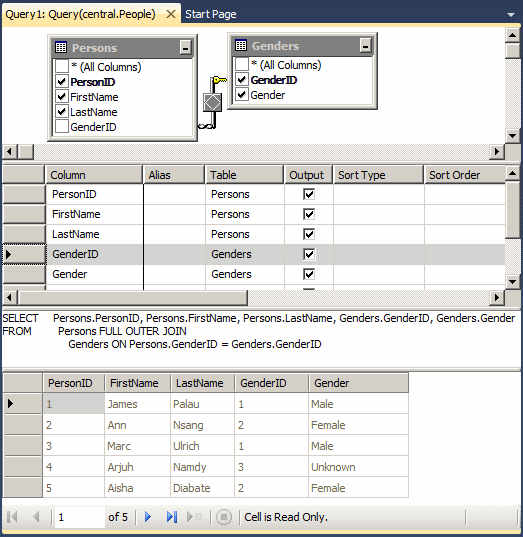Select results cell Unknown
Screen dimensions: 523x537
[x=358, y=467]
